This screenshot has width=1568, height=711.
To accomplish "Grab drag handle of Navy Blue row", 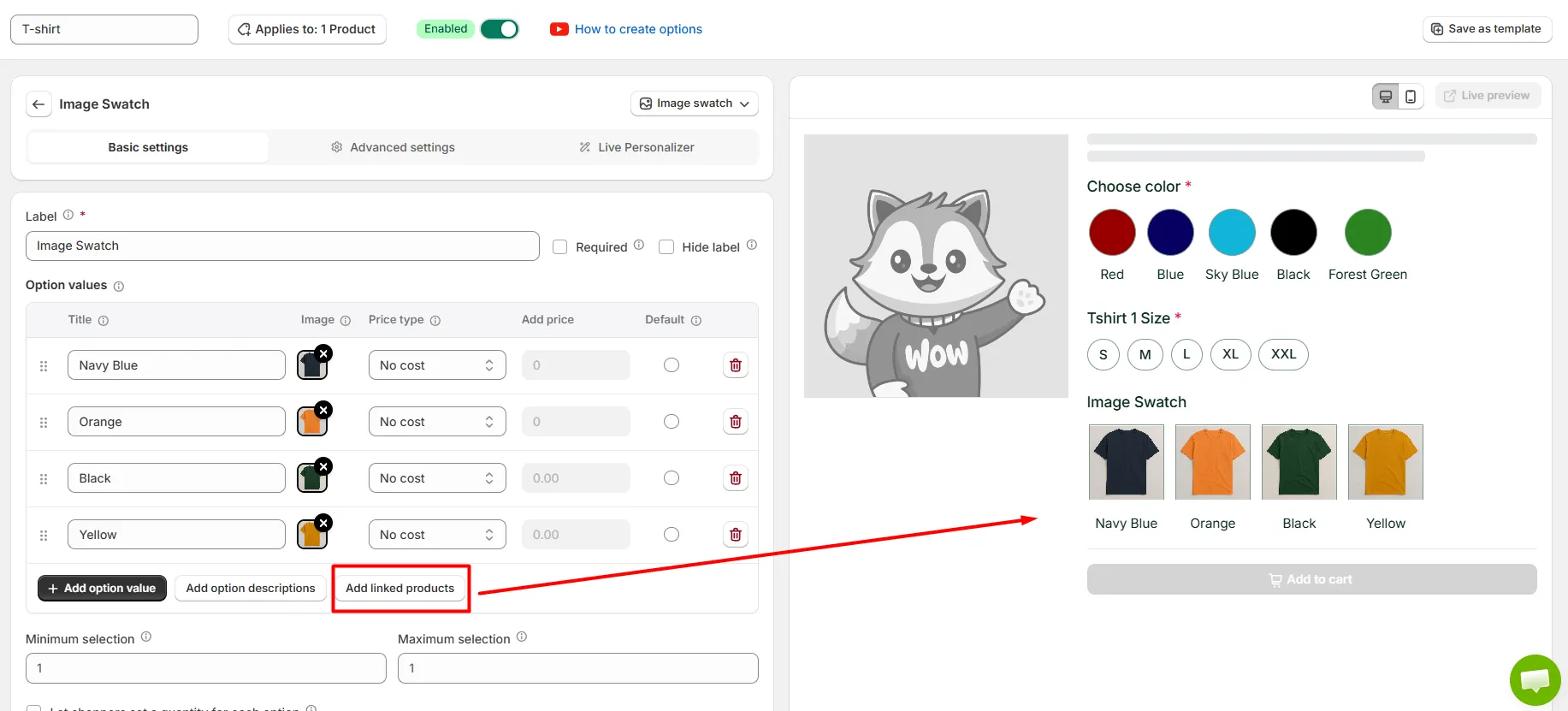I will point(44,366).
